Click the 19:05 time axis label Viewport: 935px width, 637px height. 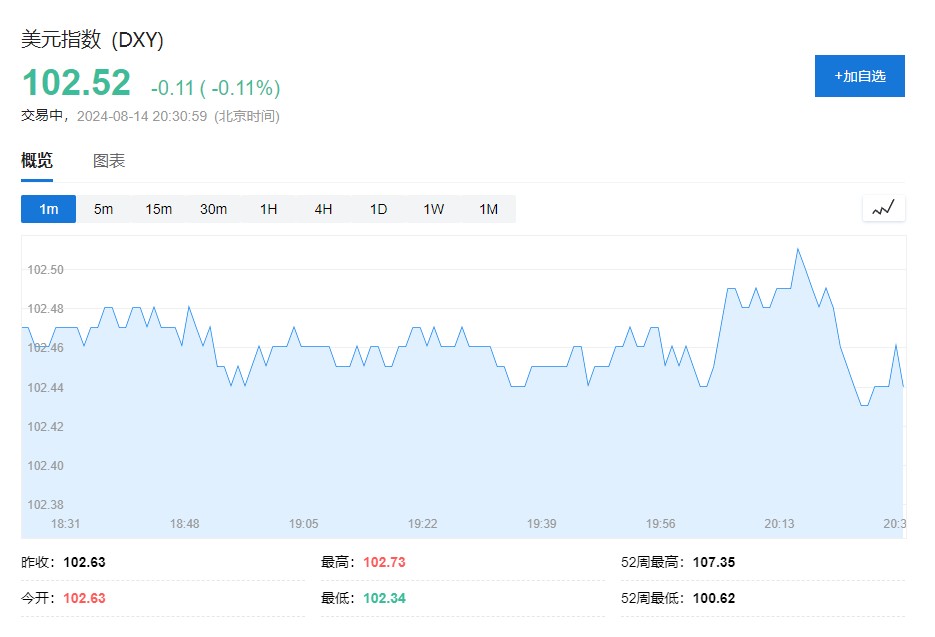coord(303,524)
